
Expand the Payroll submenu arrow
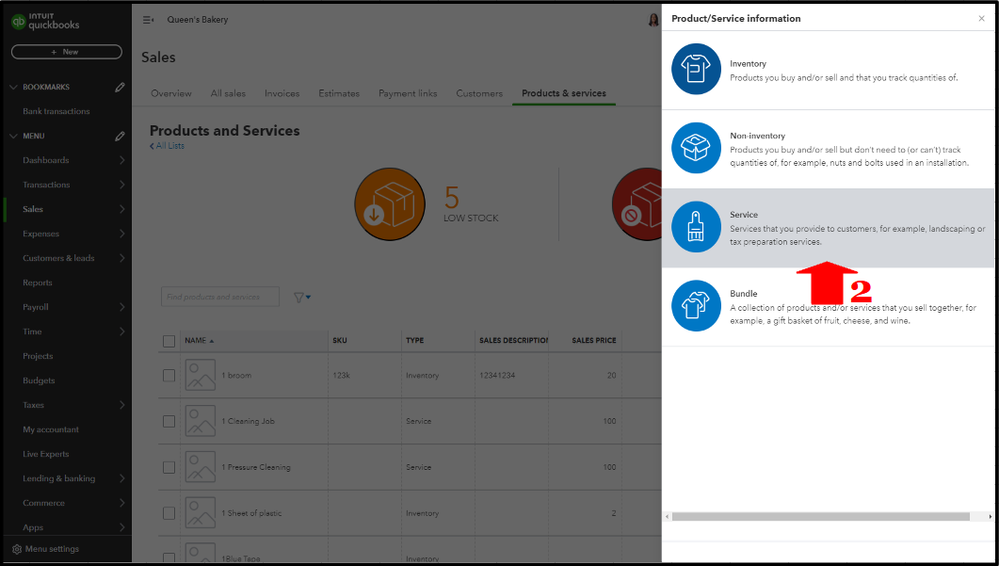pos(122,307)
